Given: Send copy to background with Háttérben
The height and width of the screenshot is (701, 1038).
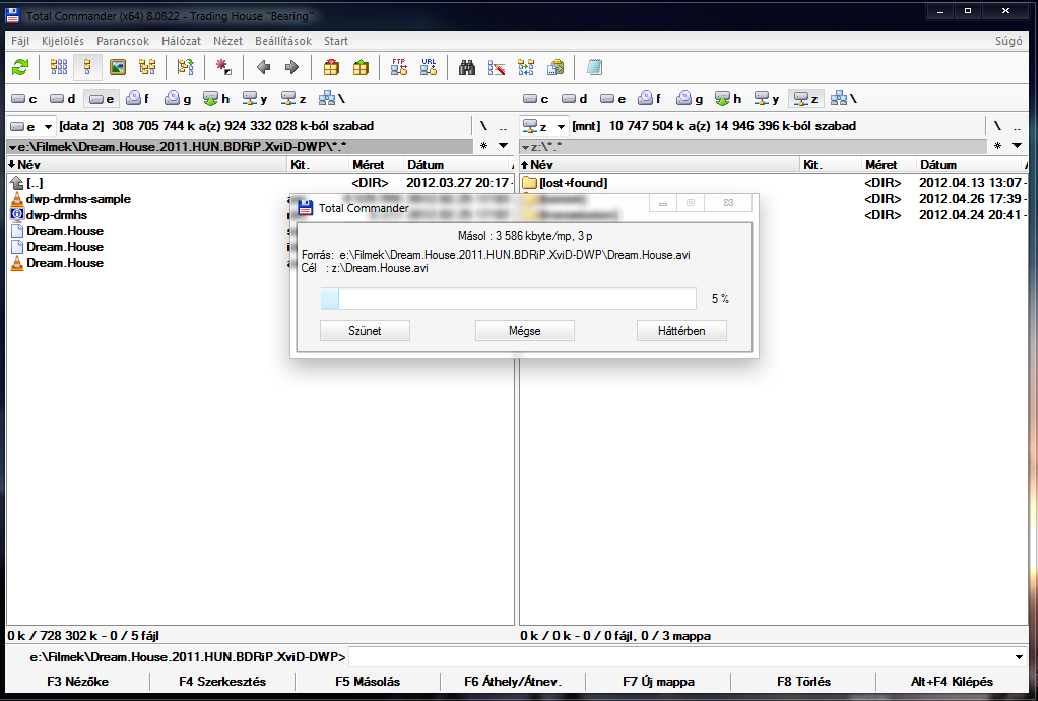Looking at the screenshot, I should pos(681,330).
